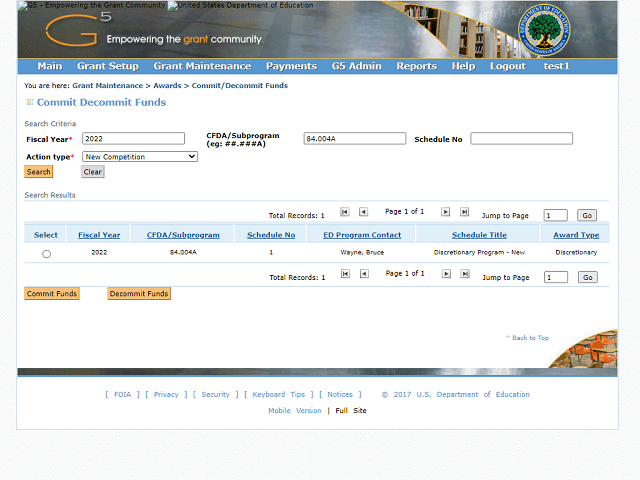
Task: Go to next page in top pagination
Action: (446, 212)
